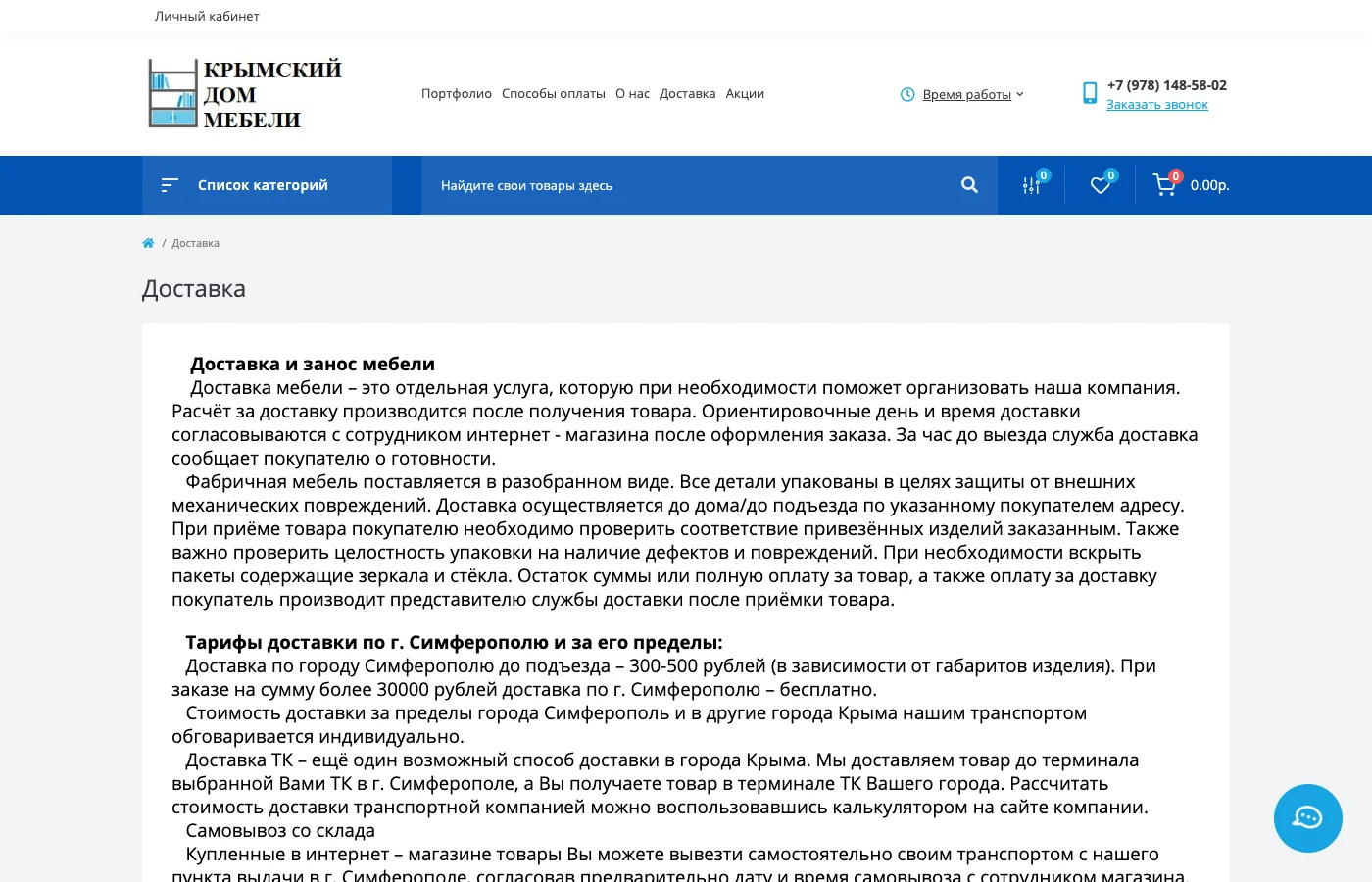Click the clock icon near working hours
The height and width of the screenshot is (882, 1372).
click(x=907, y=94)
